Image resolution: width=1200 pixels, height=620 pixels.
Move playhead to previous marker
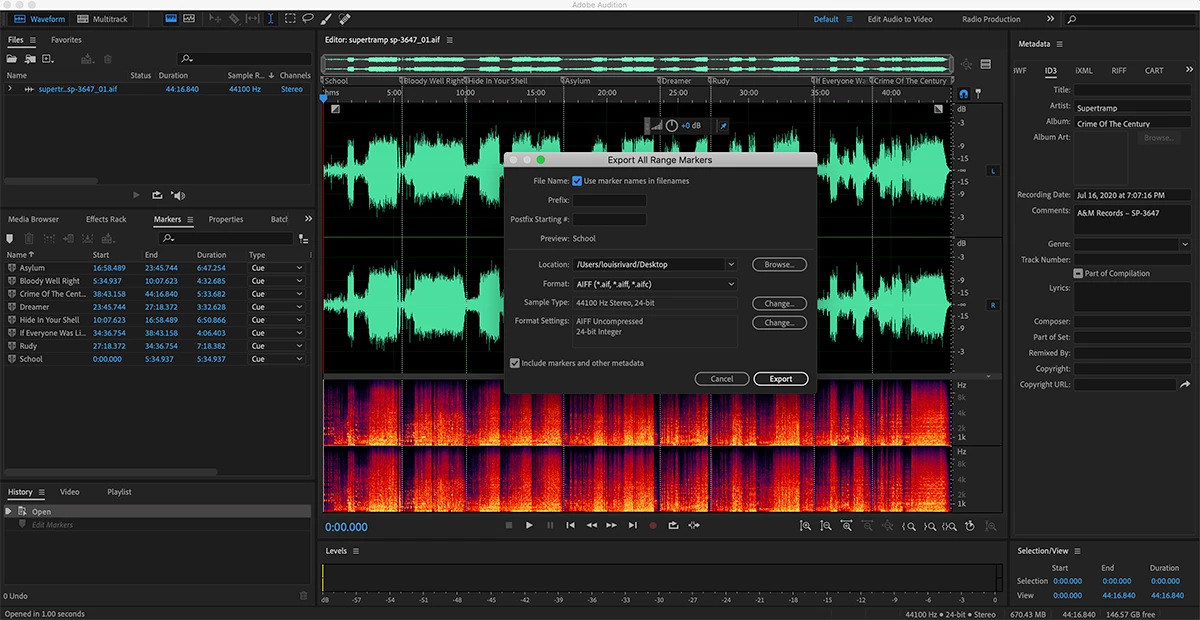pos(570,525)
